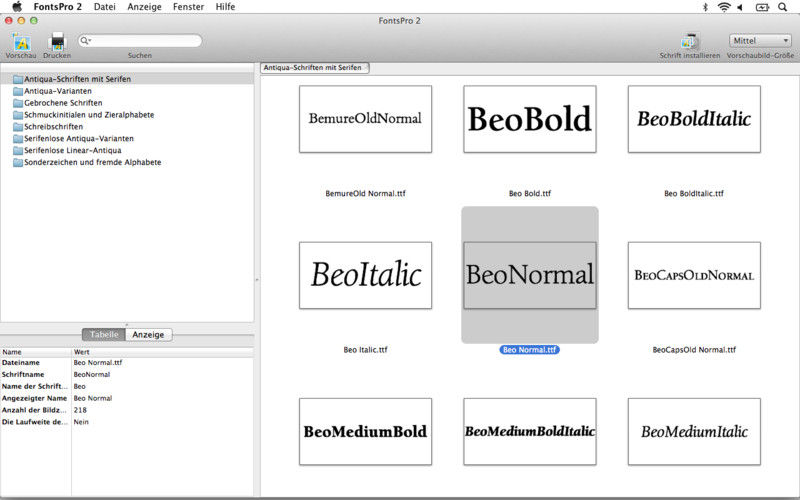
Task: Select the BeoItalic font thumbnail
Action: pyautogui.click(x=365, y=275)
